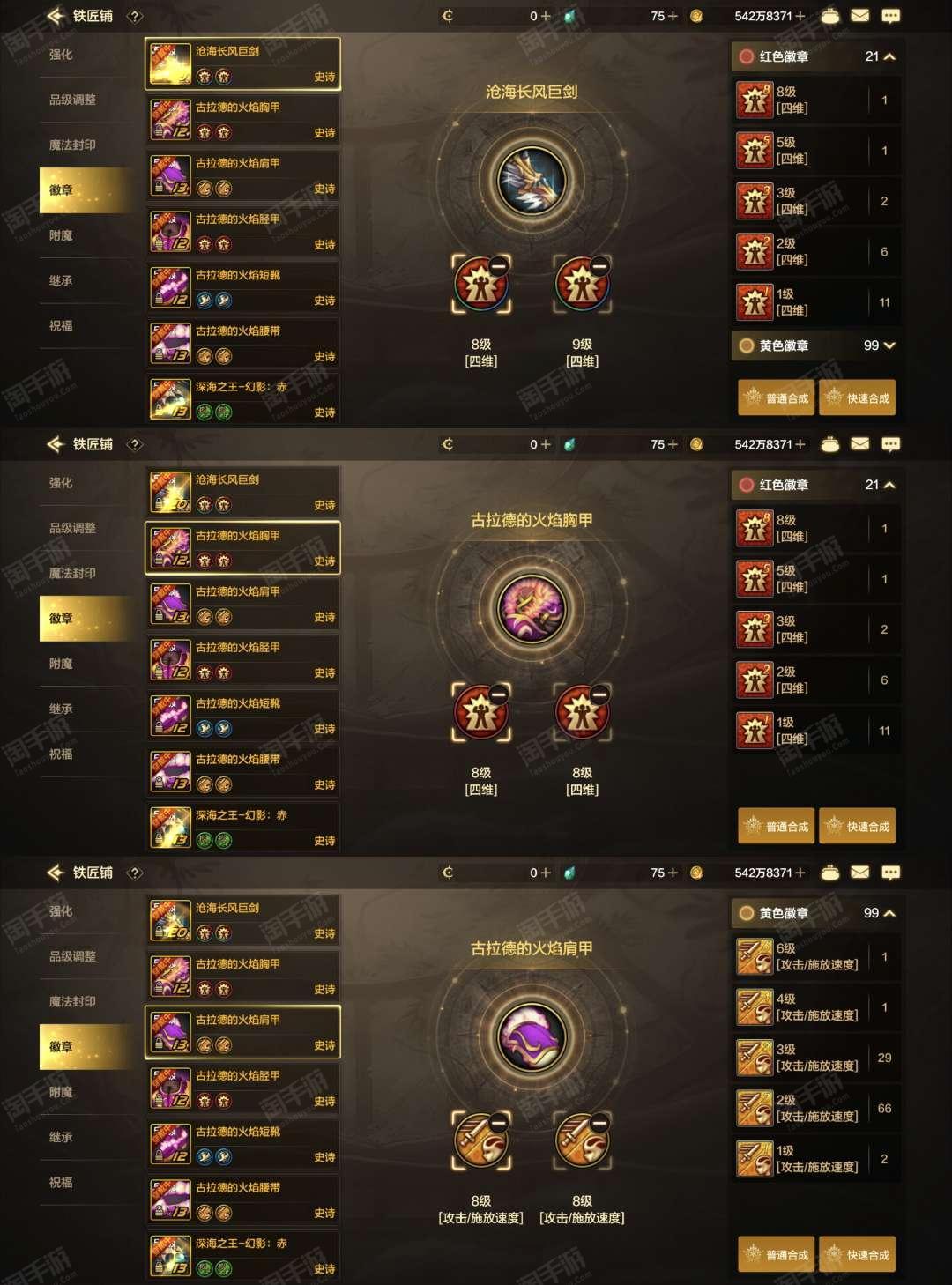Select the 6级 攻击/施放速度 yellow emblem
The width and height of the screenshot is (952, 1285).
(x=816, y=956)
